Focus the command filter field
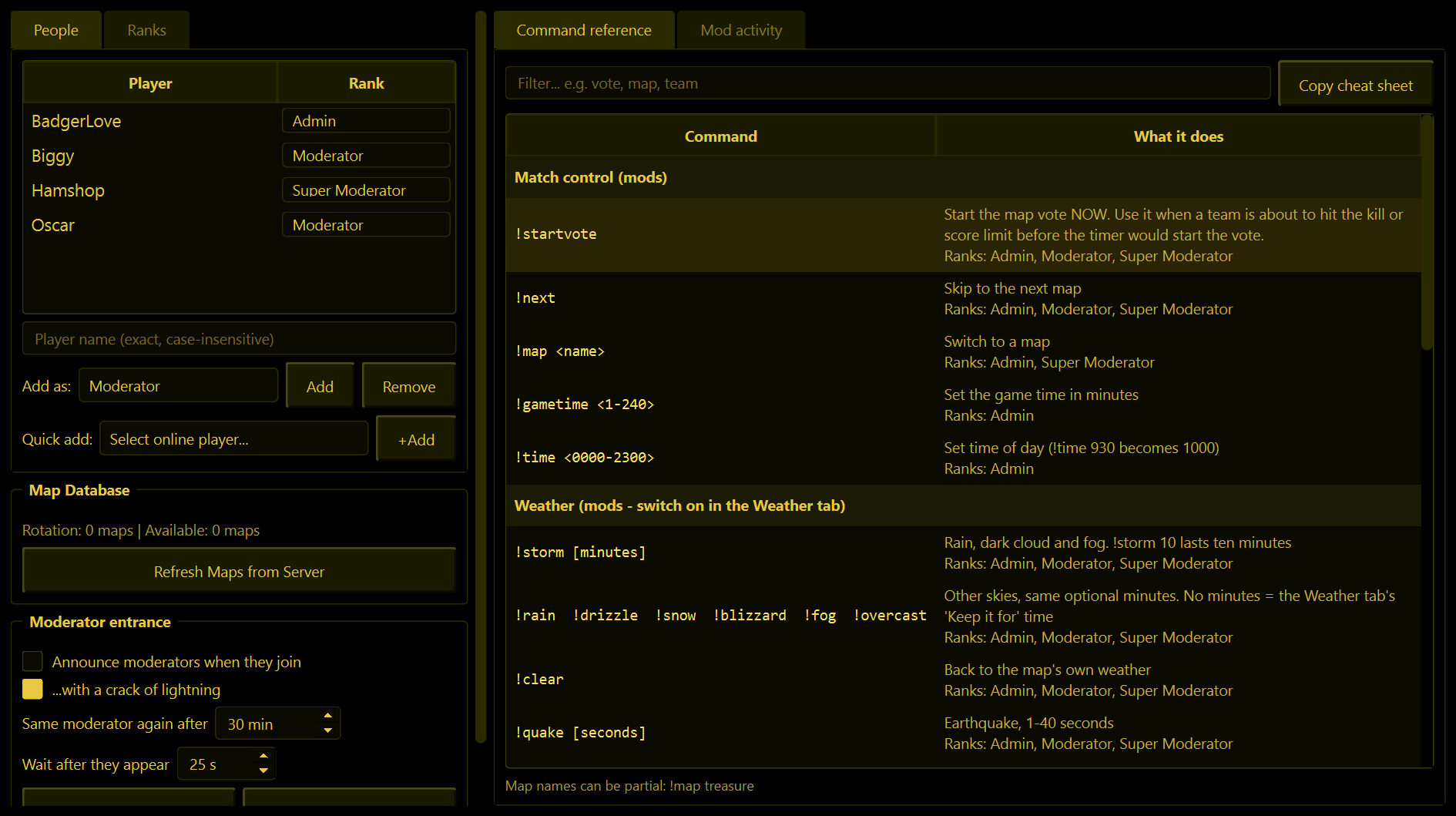 pos(887,83)
